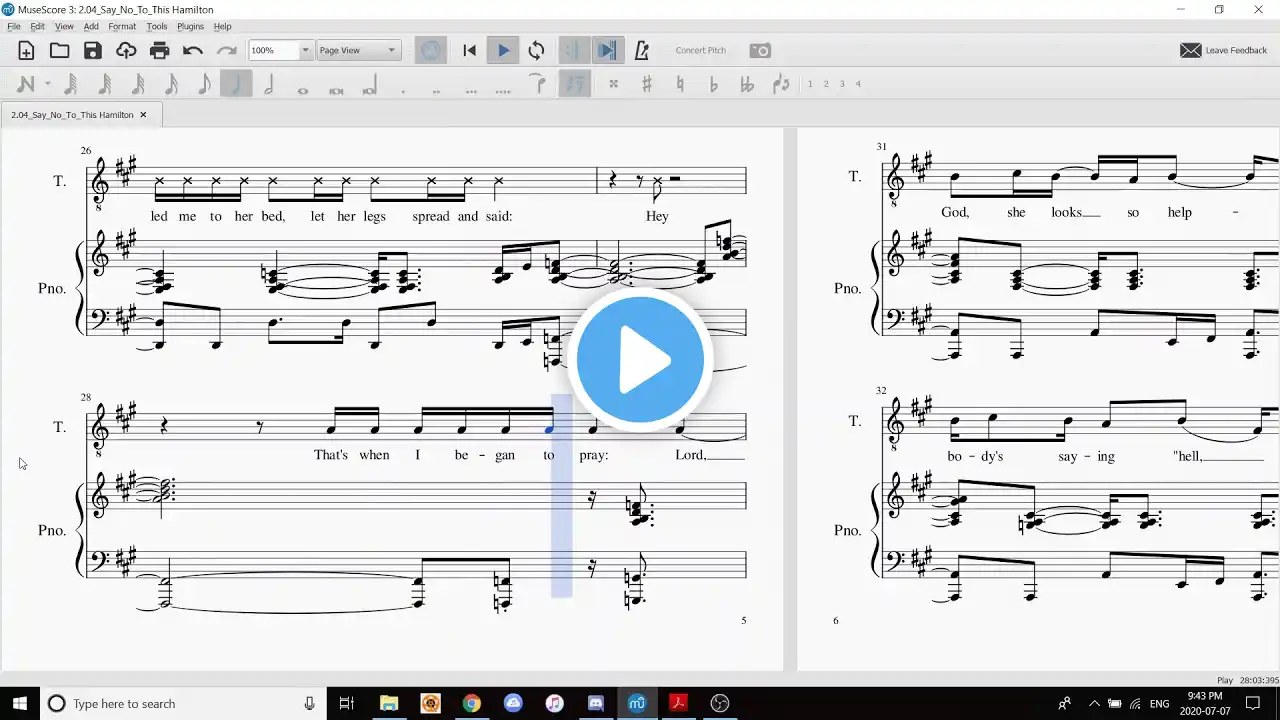
Task: Create a new score with New Score icon
Action: (26, 50)
